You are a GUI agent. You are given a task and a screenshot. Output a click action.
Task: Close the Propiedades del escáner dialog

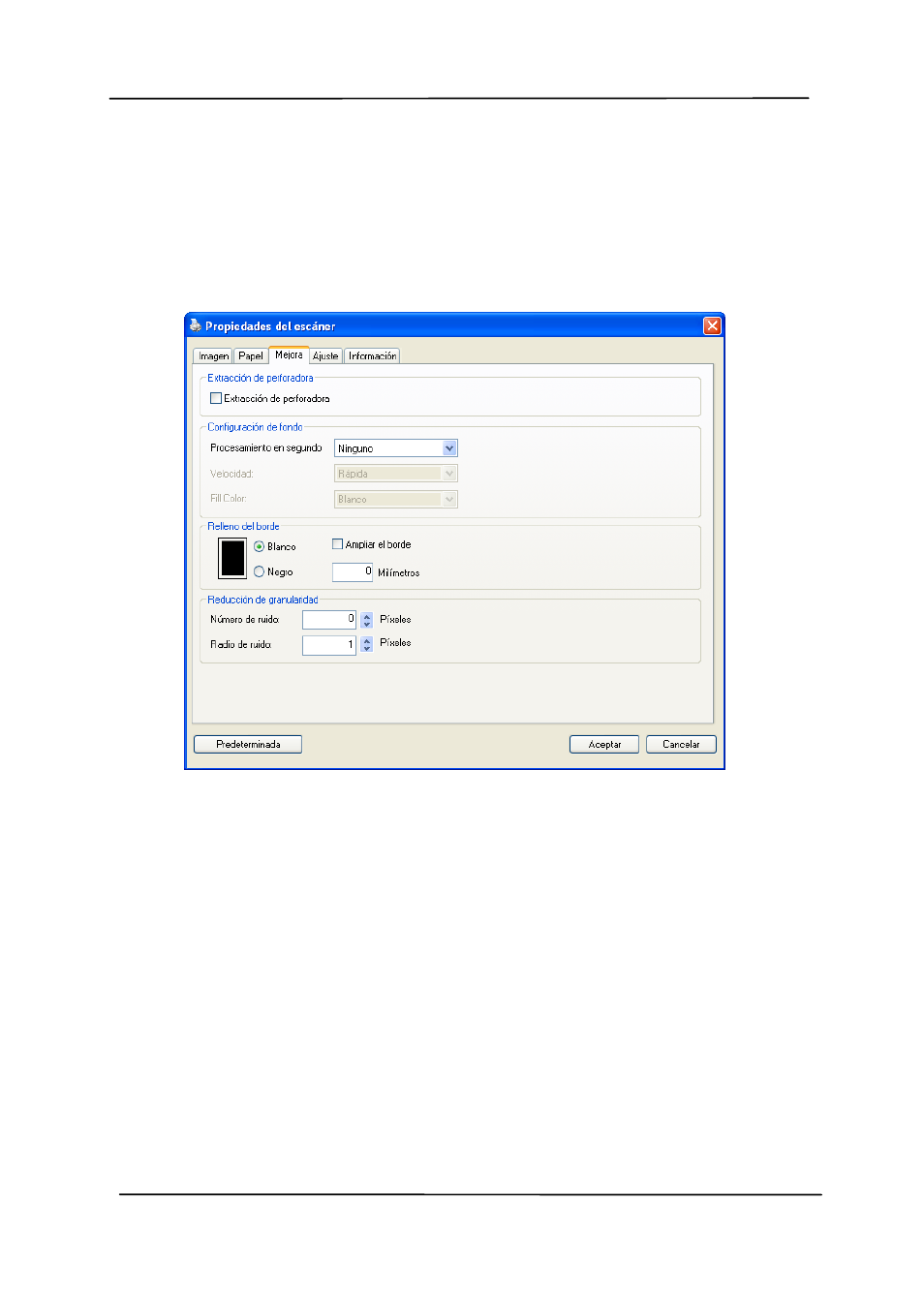pyautogui.click(x=712, y=325)
